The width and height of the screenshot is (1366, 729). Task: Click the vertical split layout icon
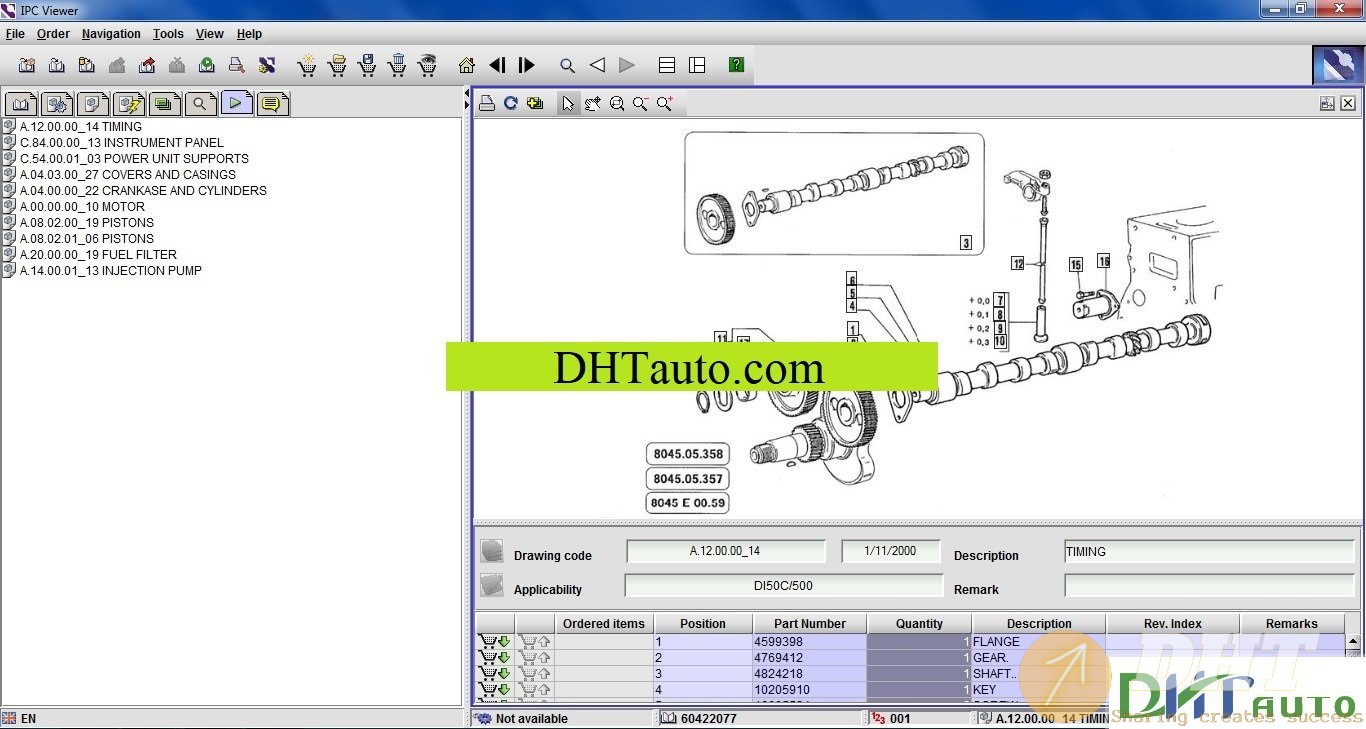[x=697, y=65]
